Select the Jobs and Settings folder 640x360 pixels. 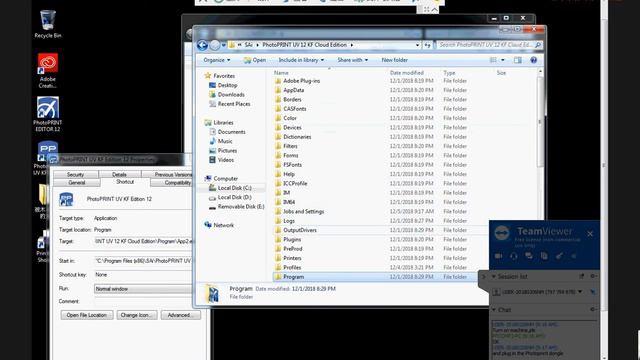coord(303,211)
